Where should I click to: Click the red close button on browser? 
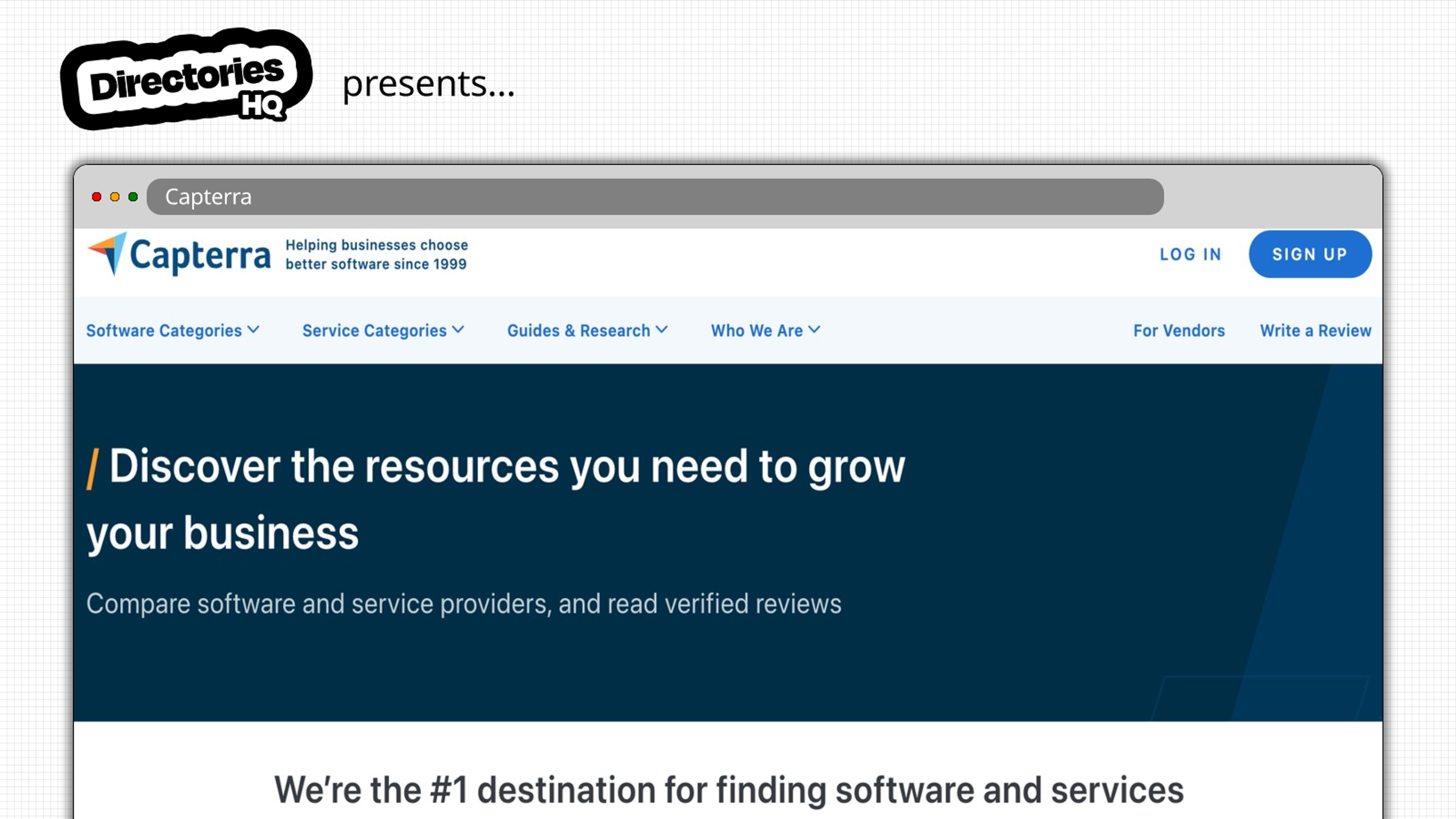coord(98,196)
